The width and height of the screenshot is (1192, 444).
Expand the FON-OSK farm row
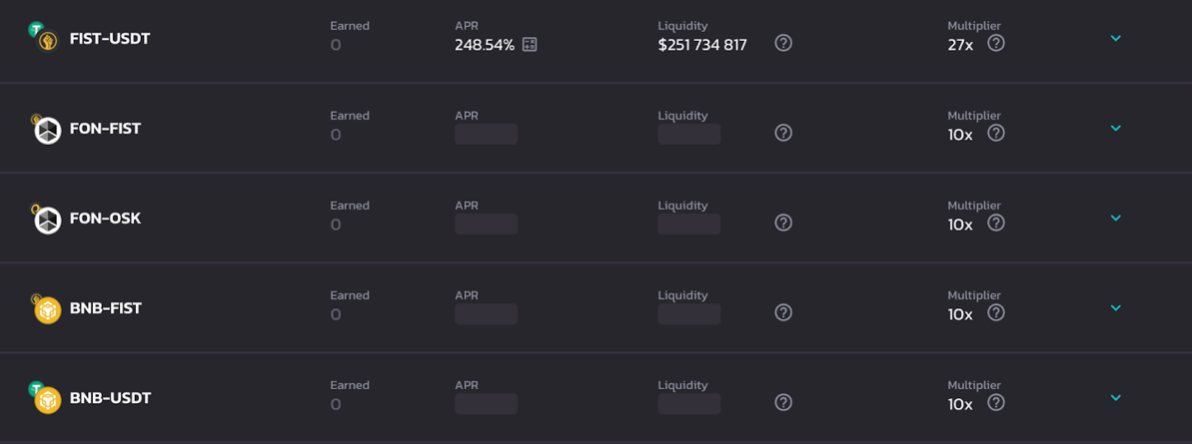click(x=1116, y=218)
